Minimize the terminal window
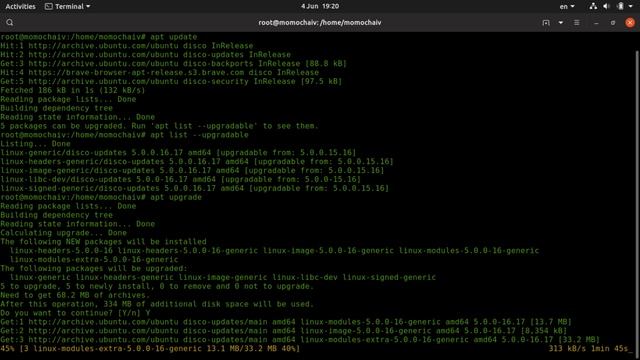This screenshot has height=360, width=640. 596,23
